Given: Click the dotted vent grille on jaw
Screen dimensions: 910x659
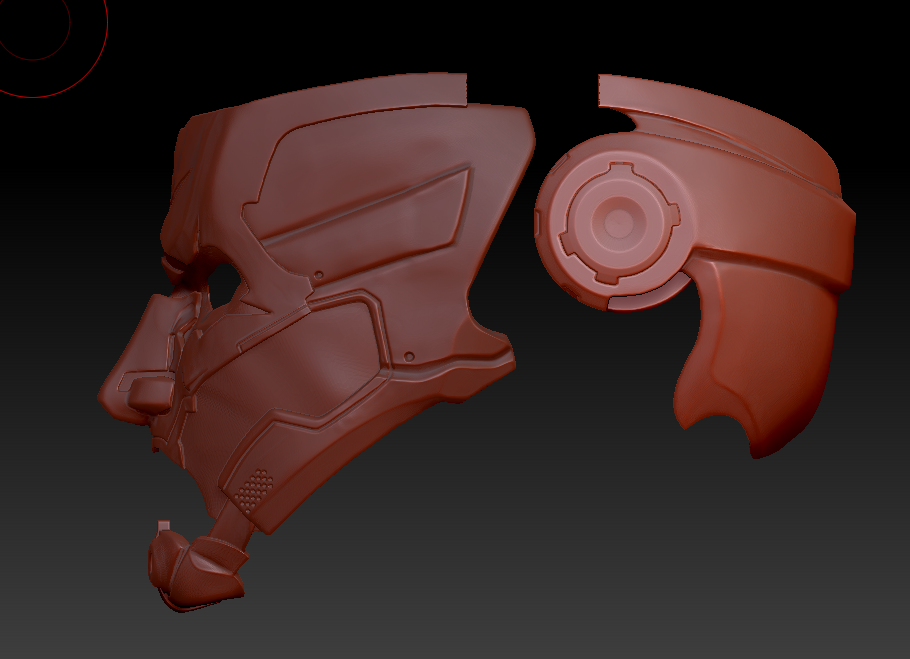Looking at the screenshot, I should click(x=257, y=486).
